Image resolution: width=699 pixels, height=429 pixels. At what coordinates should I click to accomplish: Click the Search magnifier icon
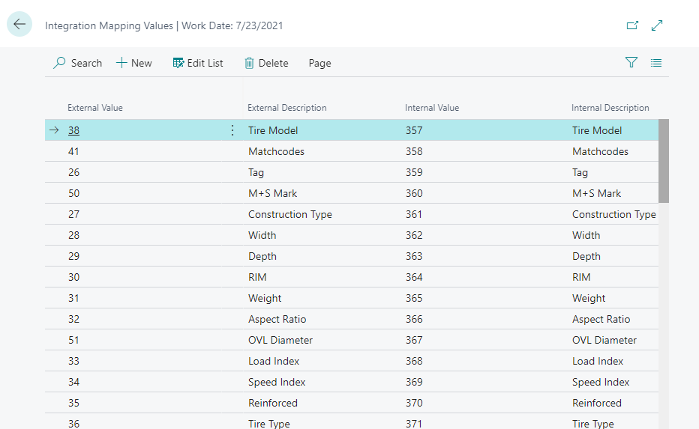[x=59, y=63]
